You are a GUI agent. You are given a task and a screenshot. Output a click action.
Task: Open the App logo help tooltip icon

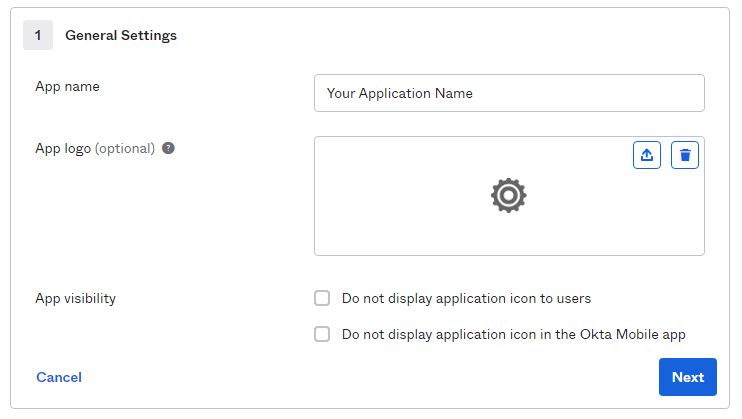click(168, 148)
